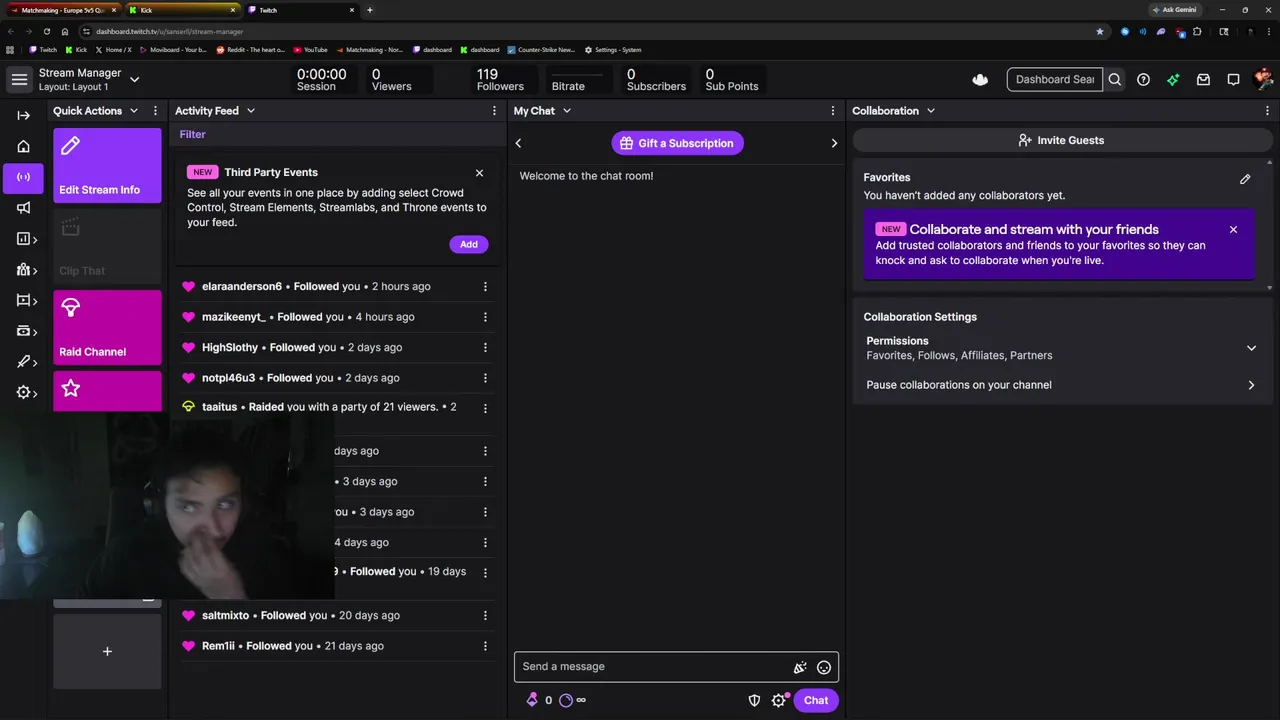Open the green sparkle icon
Viewport: 1280px width, 720px height.
[x=1173, y=79]
